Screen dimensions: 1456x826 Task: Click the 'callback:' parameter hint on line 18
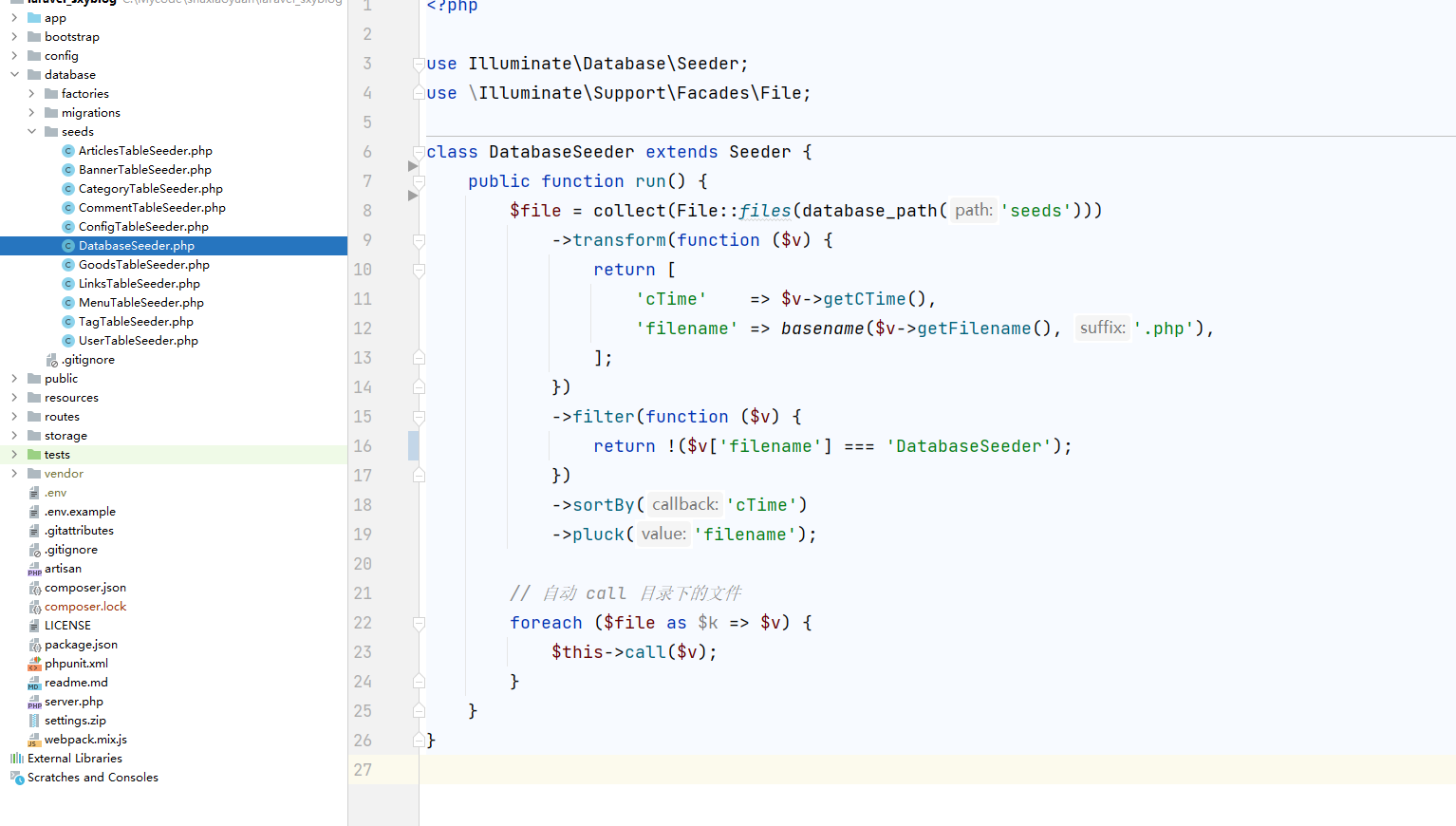tap(685, 504)
